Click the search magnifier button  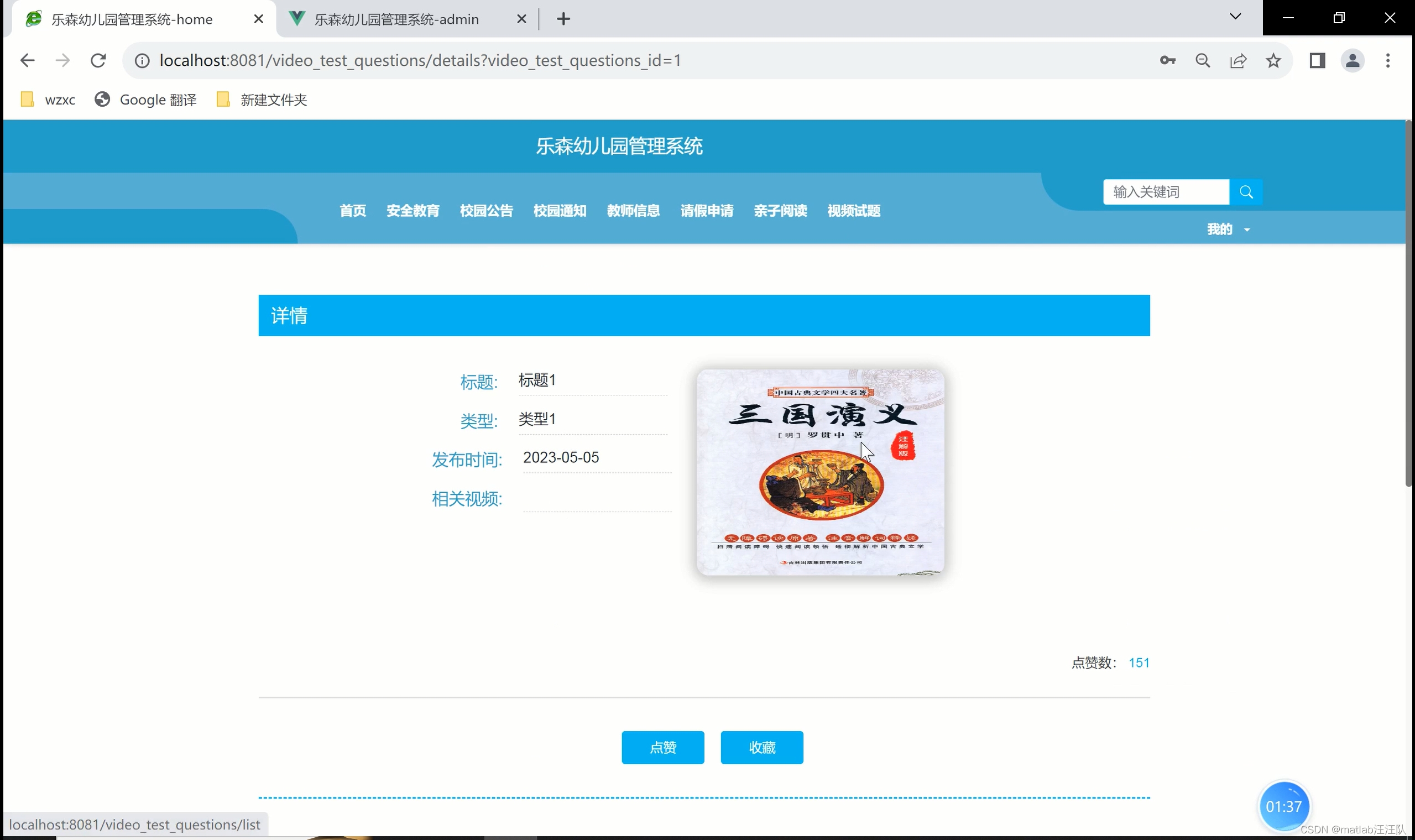[1246, 192]
